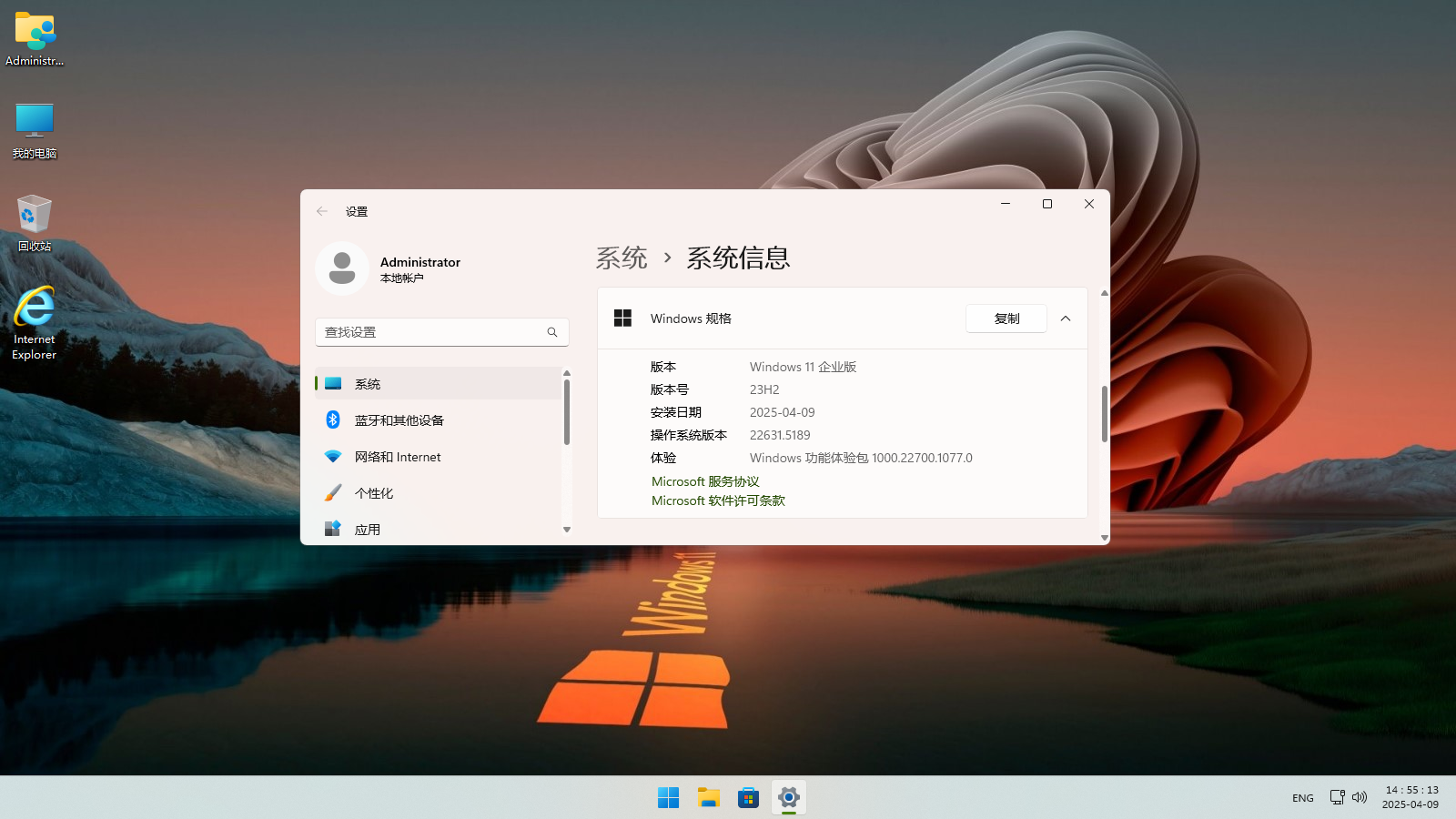Screen dimensions: 1456x819
Task: Select the 回收站 recycle bin icon
Action: coord(35,223)
